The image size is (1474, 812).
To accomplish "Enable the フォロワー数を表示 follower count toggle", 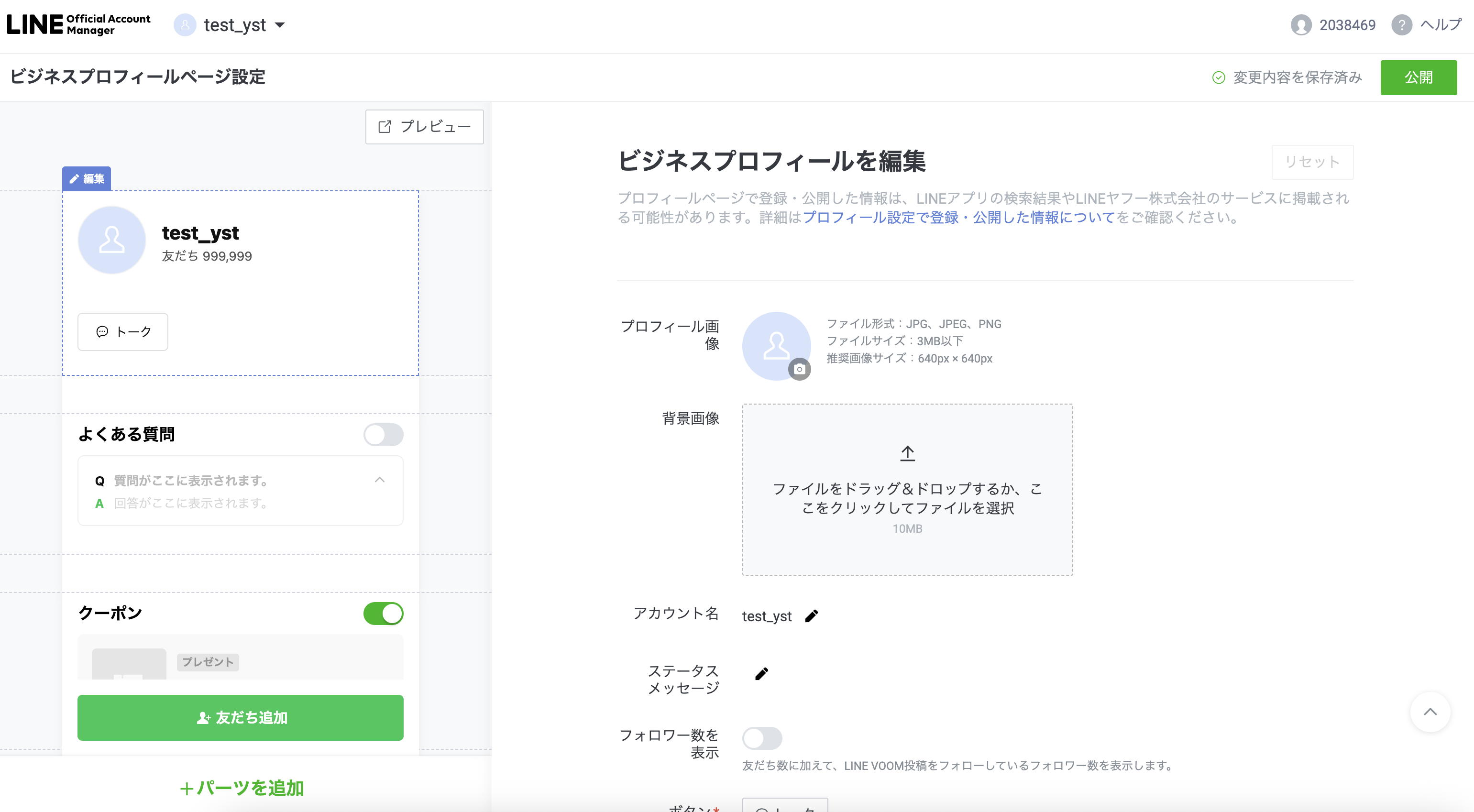I will (x=762, y=738).
